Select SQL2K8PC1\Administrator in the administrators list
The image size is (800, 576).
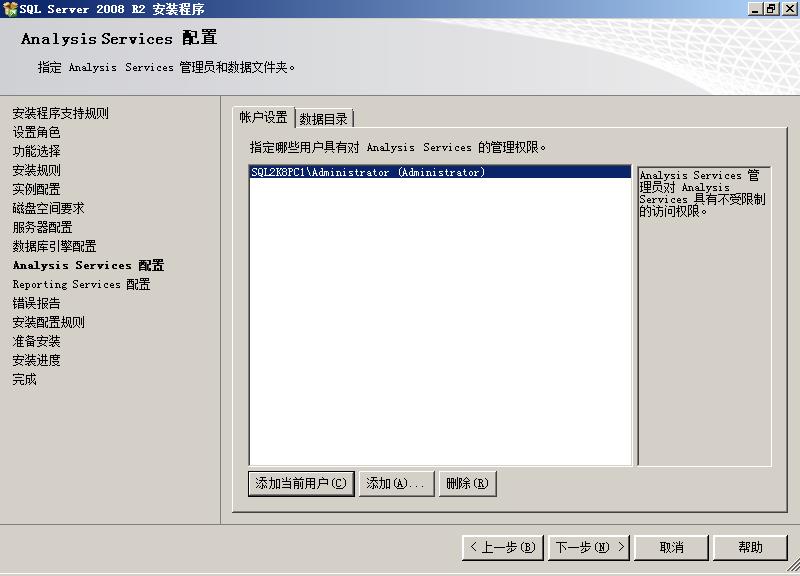tap(440, 172)
